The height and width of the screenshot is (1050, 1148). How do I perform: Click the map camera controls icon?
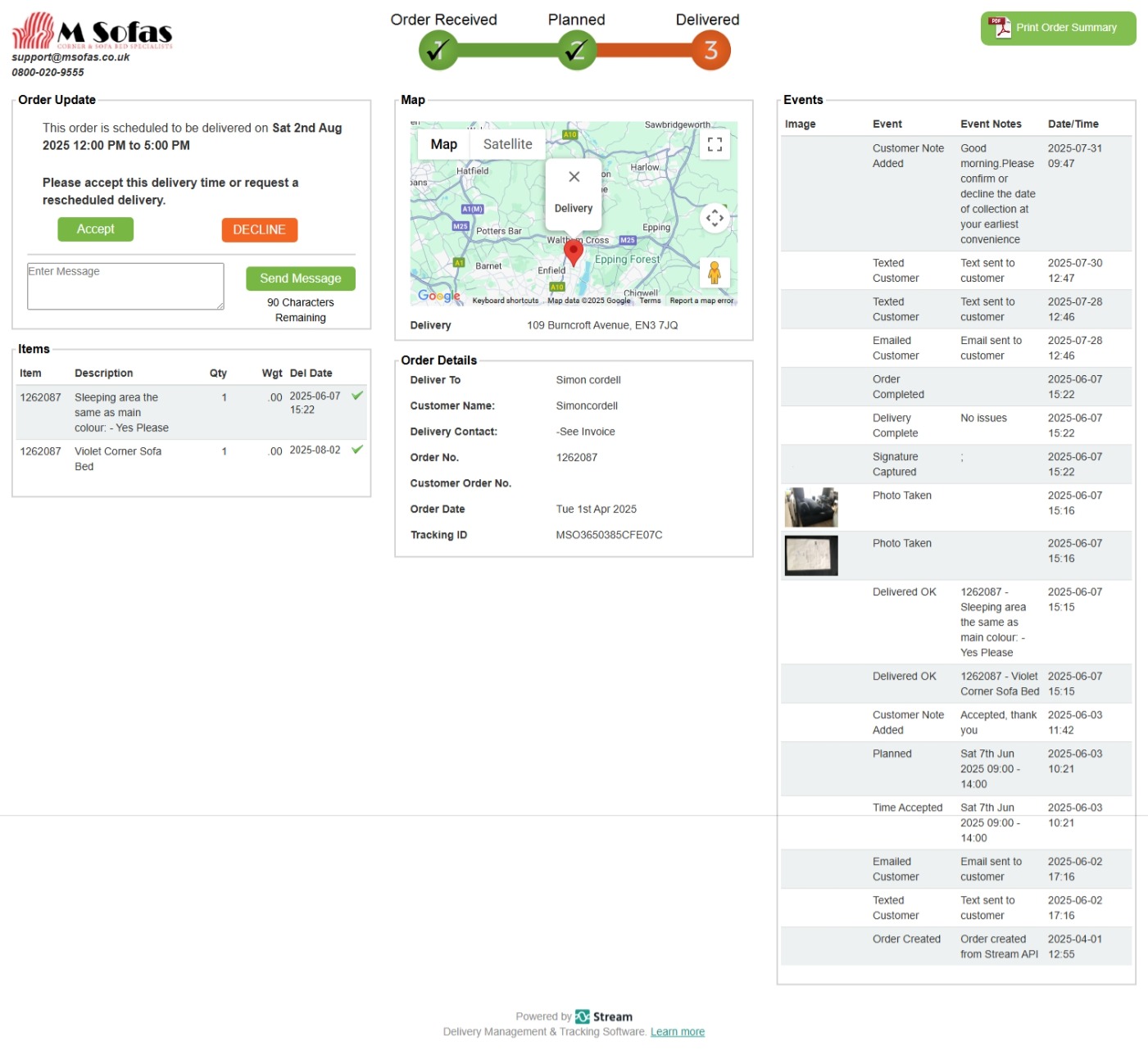click(x=715, y=218)
